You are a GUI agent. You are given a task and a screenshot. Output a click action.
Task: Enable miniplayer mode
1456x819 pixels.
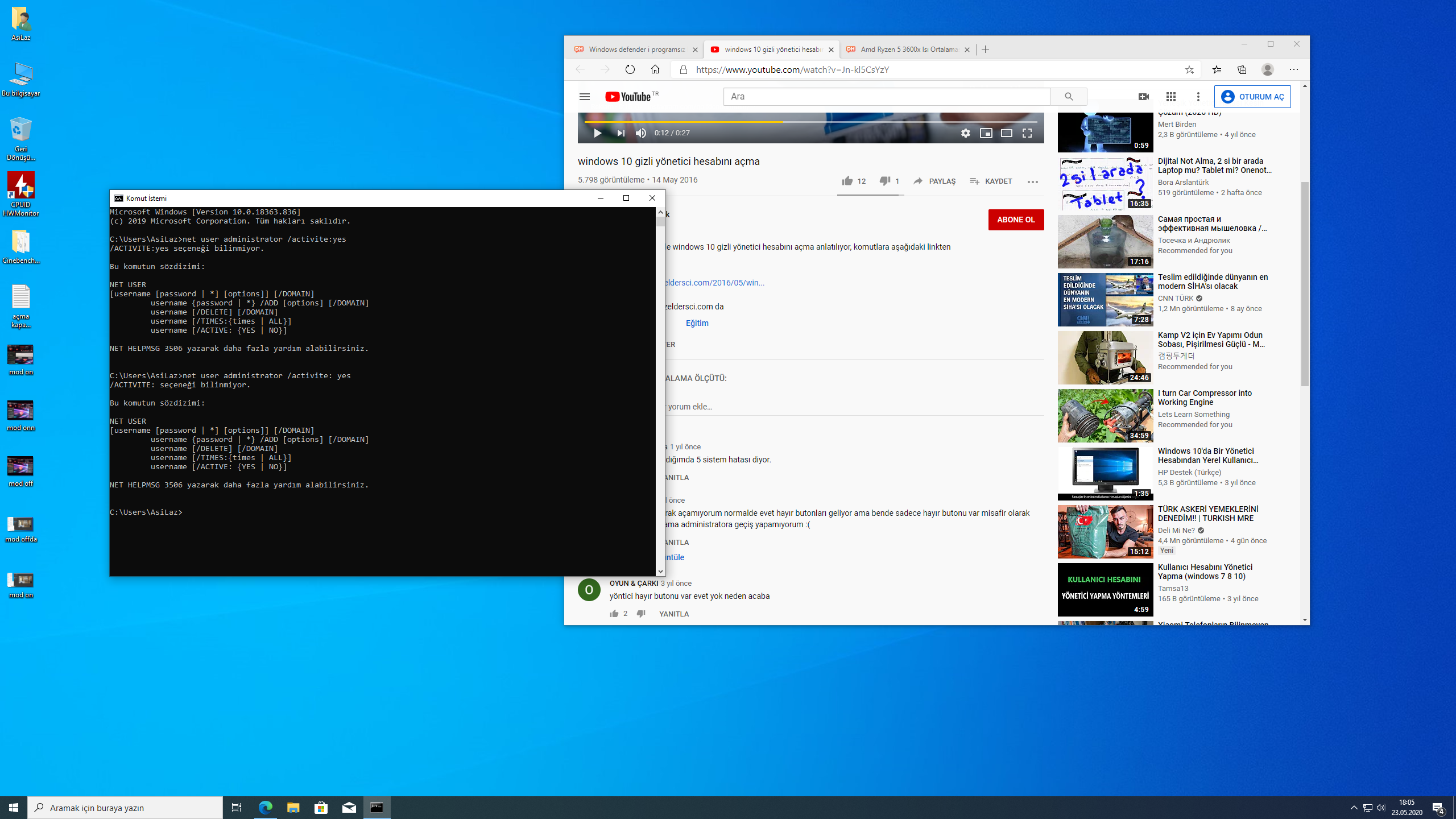(986, 133)
